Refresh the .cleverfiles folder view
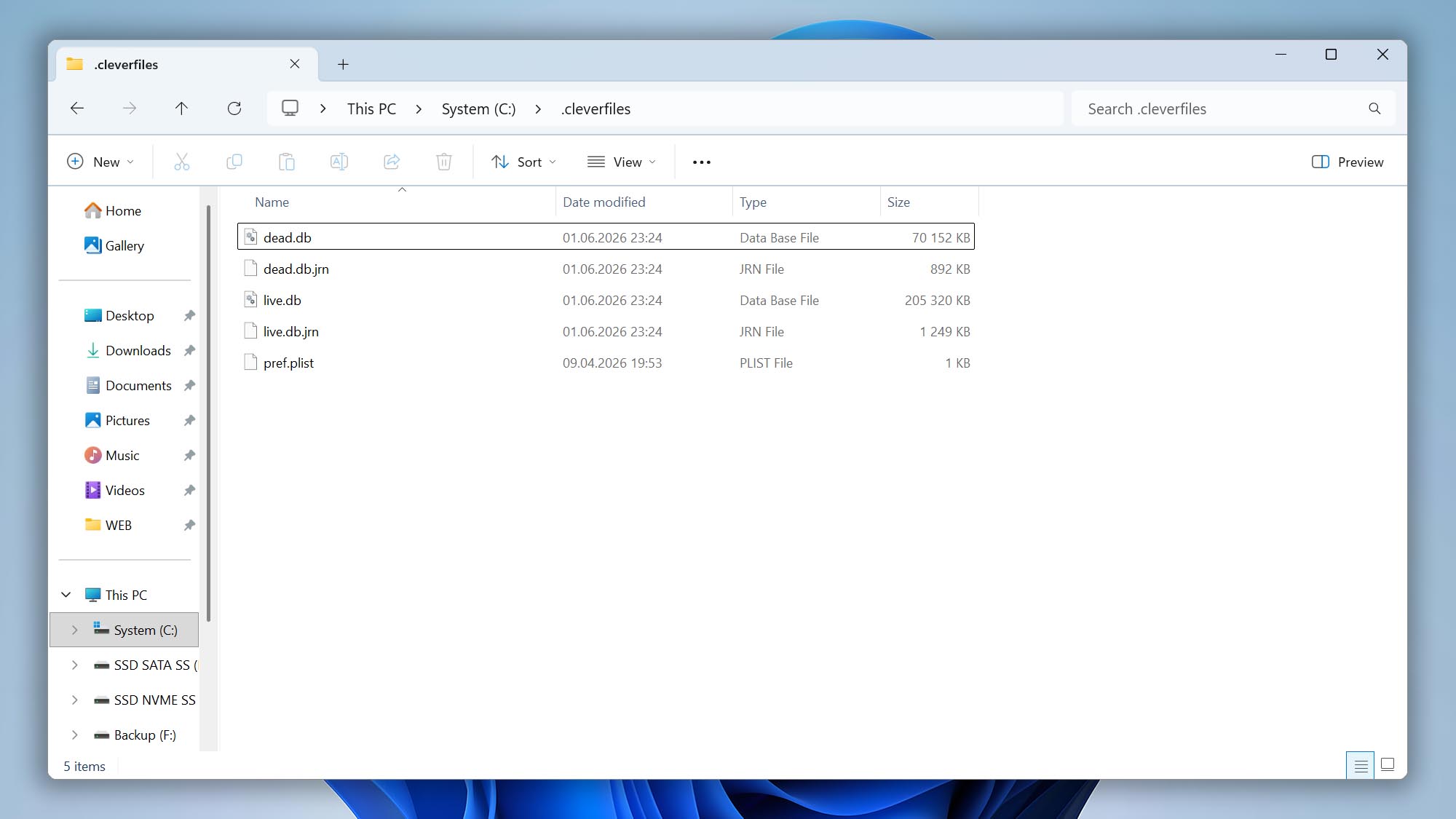1456x819 pixels. point(234,108)
